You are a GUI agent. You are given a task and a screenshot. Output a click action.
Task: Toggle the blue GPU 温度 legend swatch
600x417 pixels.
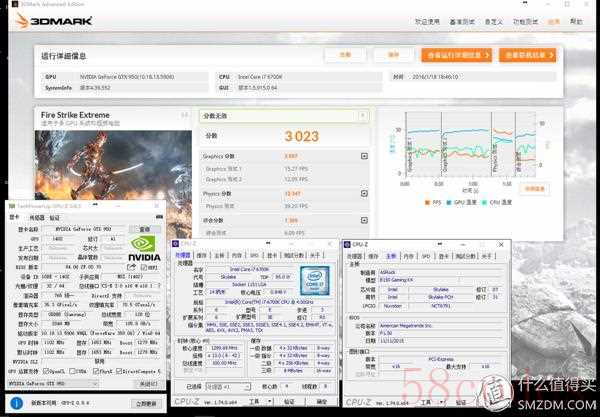[449, 202]
